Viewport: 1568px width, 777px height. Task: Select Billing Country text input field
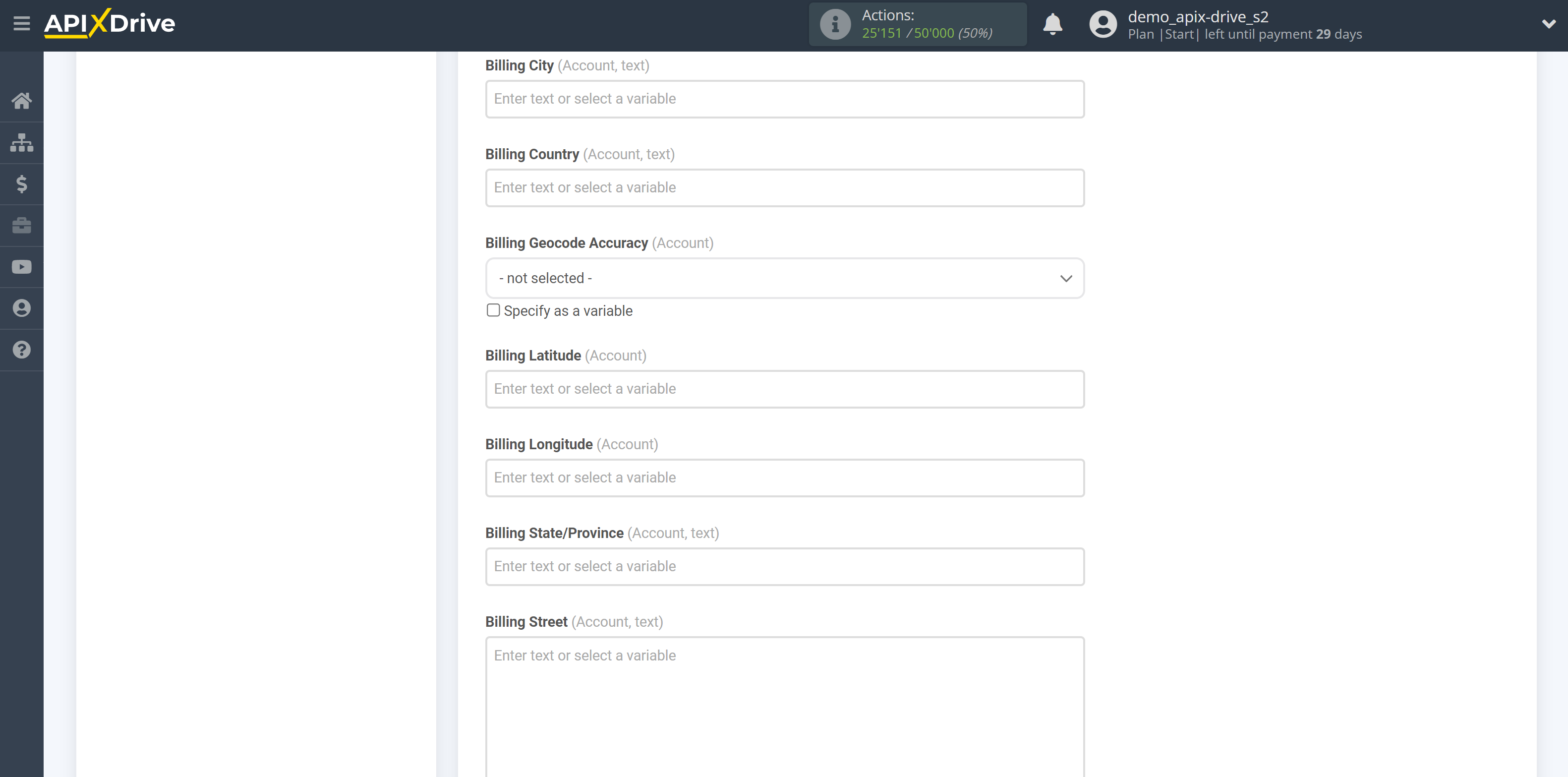point(785,187)
